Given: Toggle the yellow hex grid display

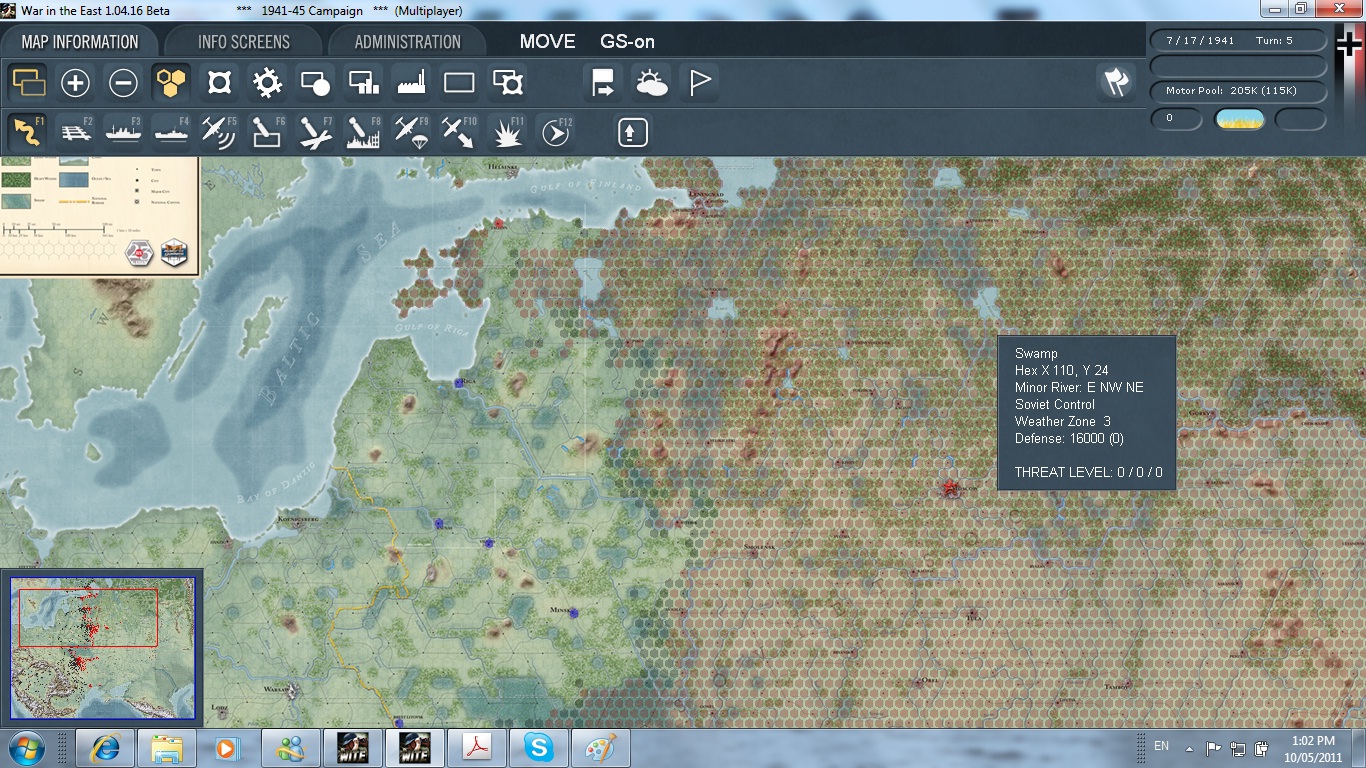Looking at the screenshot, I should tap(171, 83).
